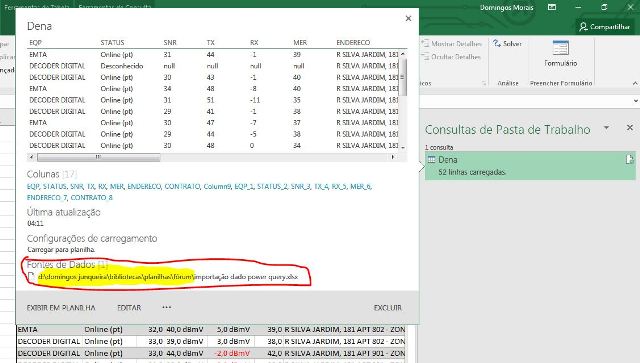Click the SNR column header in the preview
Screen dimensions: 640x363
point(170,42)
